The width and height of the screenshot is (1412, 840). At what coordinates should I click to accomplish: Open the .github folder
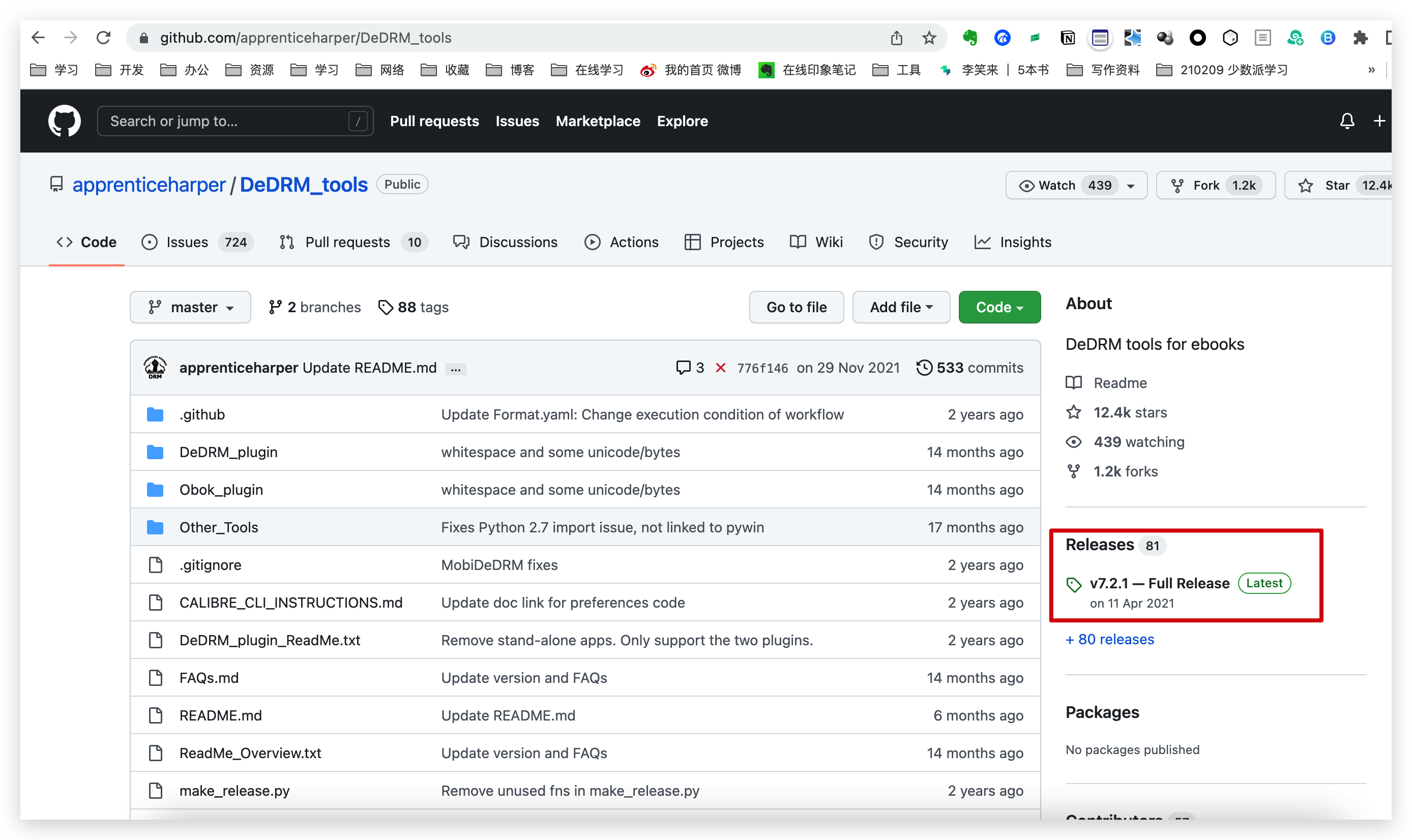coord(202,414)
